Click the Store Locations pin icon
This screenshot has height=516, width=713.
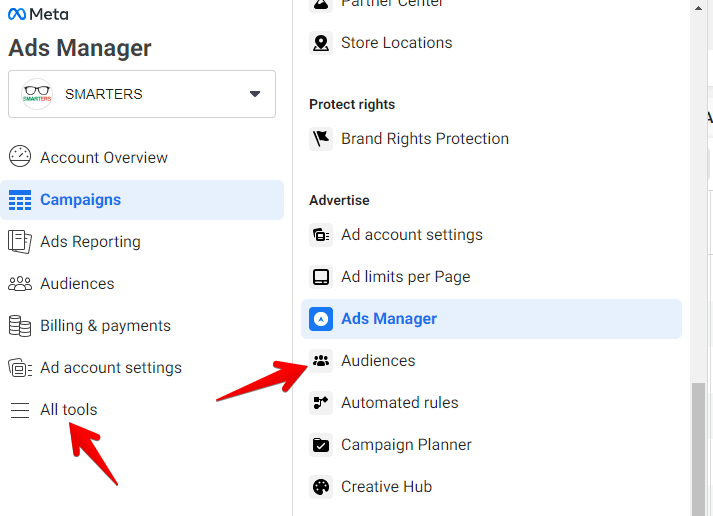click(321, 43)
